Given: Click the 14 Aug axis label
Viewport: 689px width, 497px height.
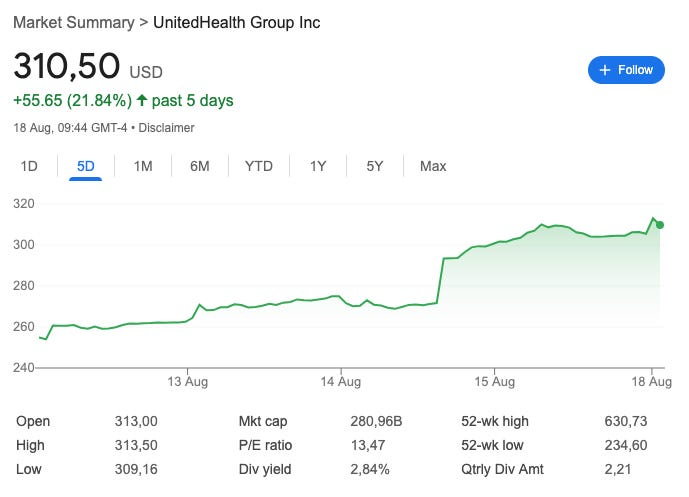Looking at the screenshot, I should click(x=341, y=381).
